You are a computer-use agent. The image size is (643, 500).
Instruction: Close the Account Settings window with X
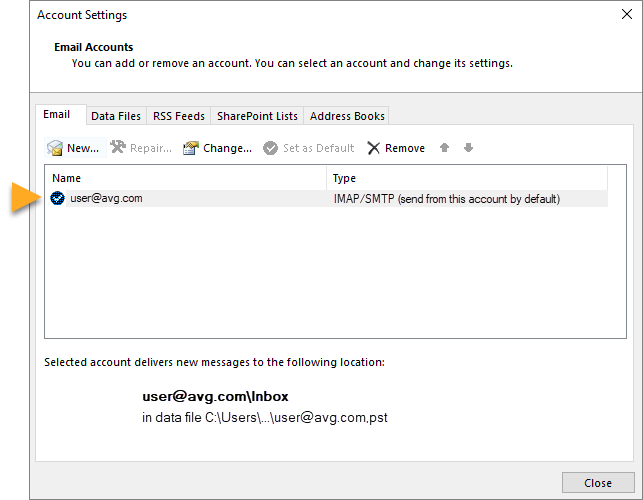pyautogui.click(x=626, y=15)
